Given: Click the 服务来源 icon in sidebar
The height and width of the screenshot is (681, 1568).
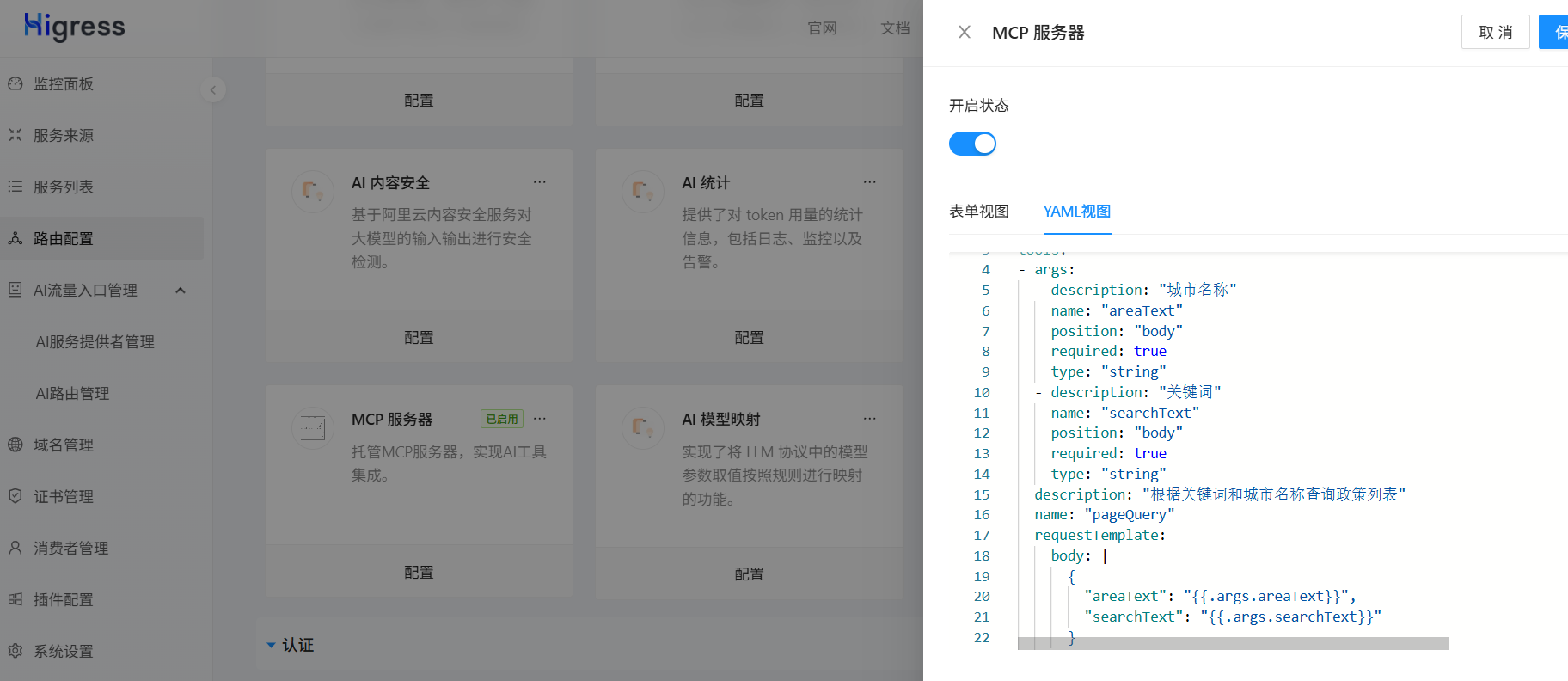Looking at the screenshot, I should pos(15,135).
